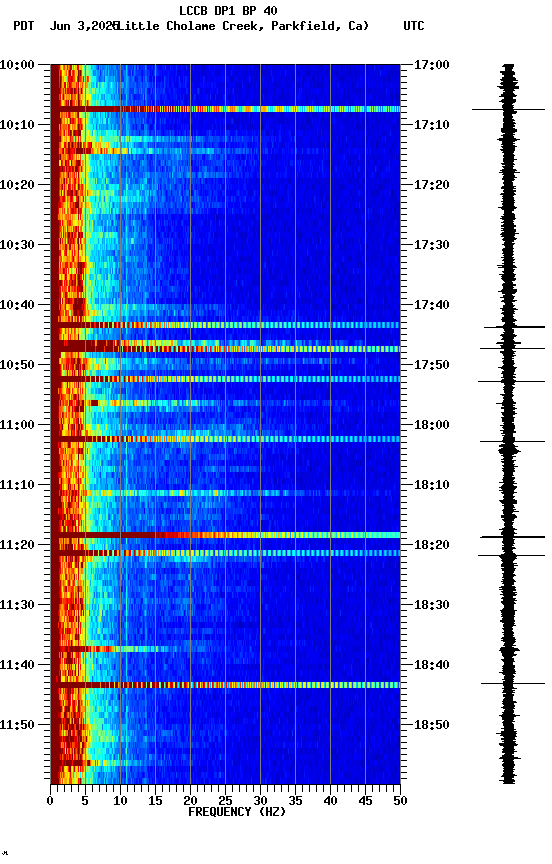Click the strong broadband band just before 11:20 PDT
This screenshot has height=864, width=552.
[x=225, y=535]
